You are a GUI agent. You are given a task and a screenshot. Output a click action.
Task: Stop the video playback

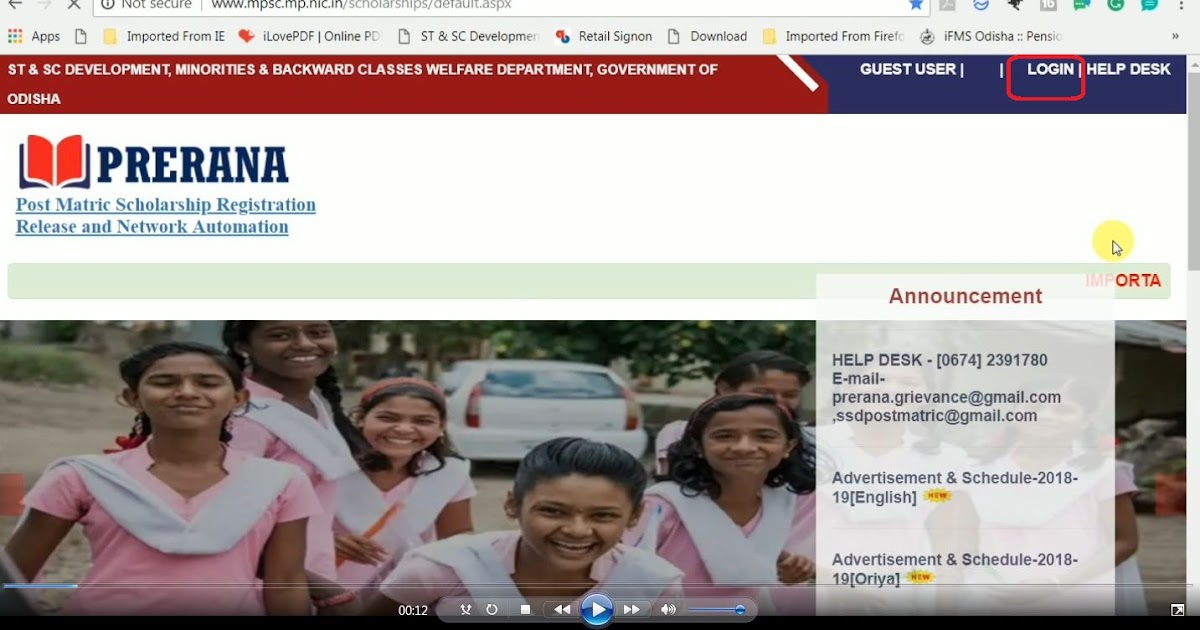coord(525,609)
